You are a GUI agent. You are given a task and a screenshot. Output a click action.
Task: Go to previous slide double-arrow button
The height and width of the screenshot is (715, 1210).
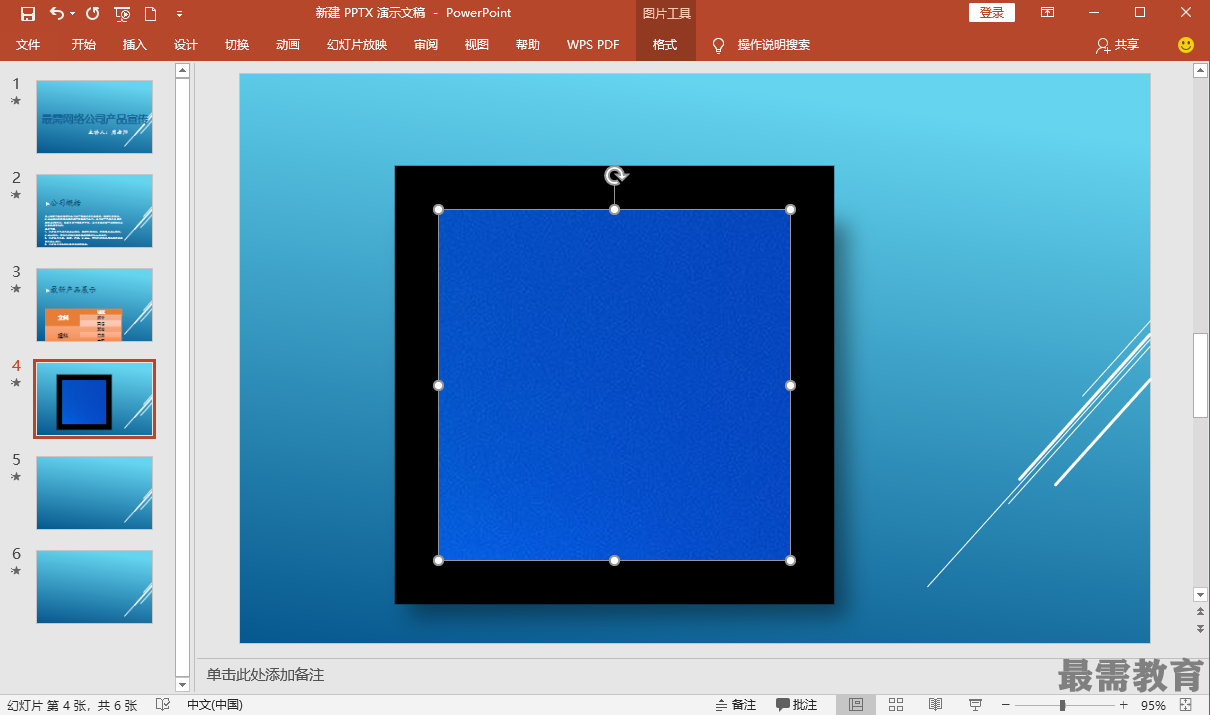pos(1200,611)
